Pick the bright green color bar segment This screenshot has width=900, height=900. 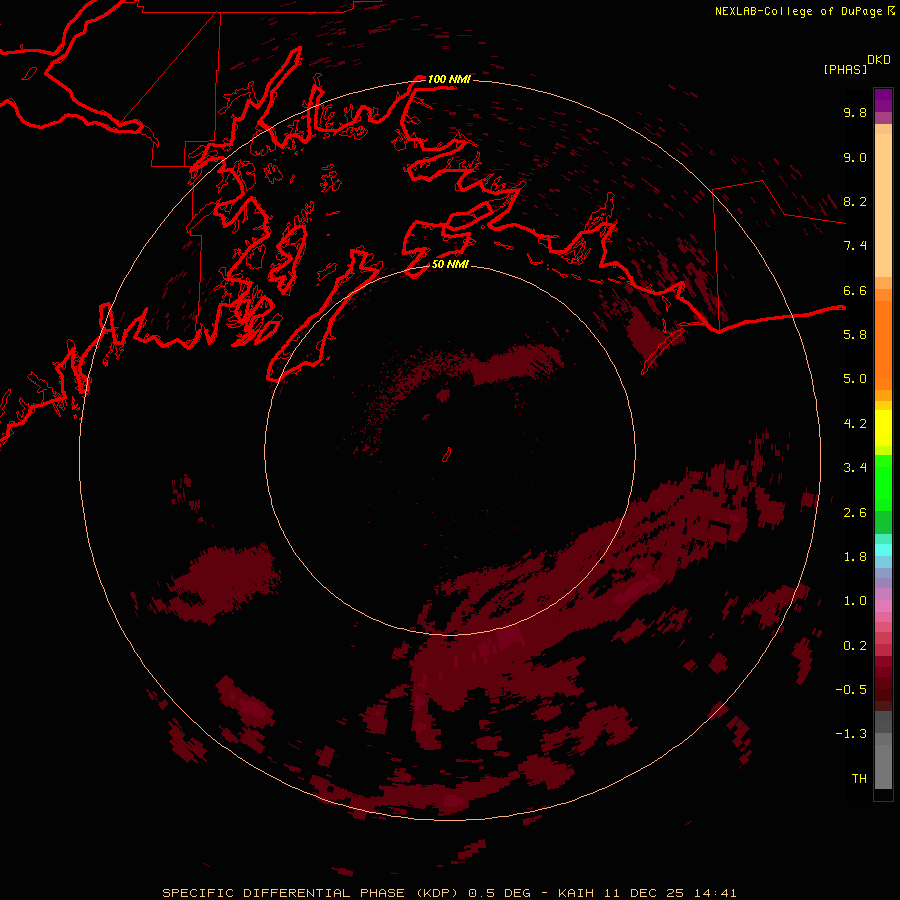883,482
